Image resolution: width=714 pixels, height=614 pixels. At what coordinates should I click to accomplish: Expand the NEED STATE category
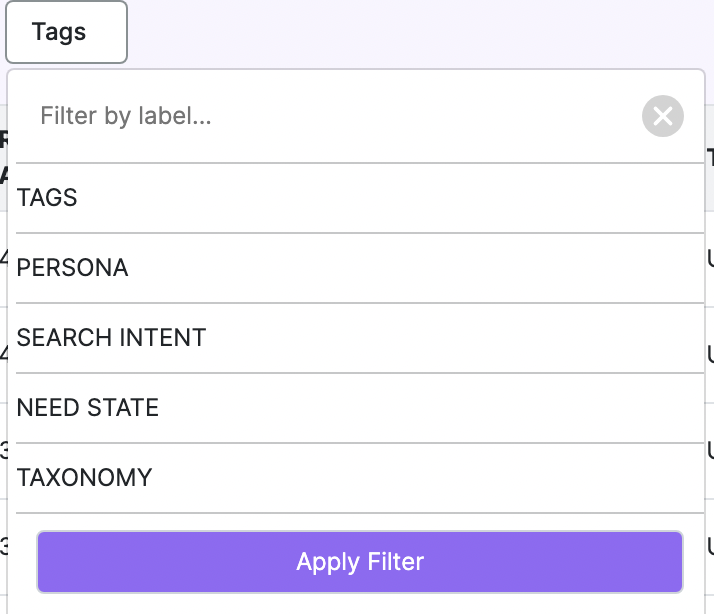click(360, 408)
